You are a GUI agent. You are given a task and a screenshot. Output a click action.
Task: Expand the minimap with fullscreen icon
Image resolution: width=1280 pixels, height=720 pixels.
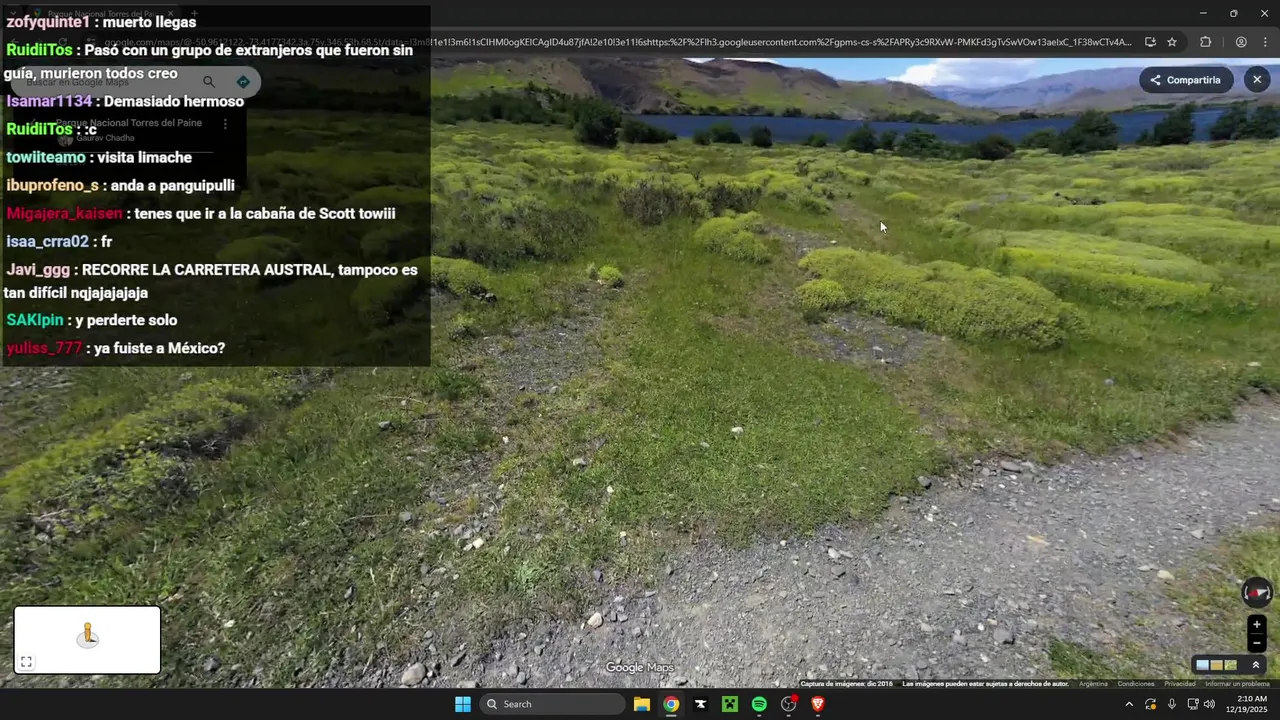coord(26,662)
